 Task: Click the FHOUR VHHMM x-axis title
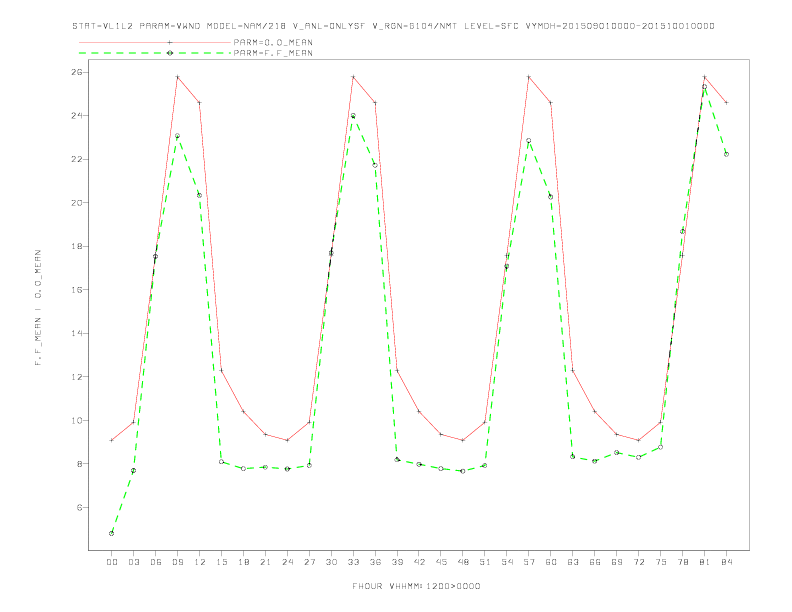click(x=416, y=586)
